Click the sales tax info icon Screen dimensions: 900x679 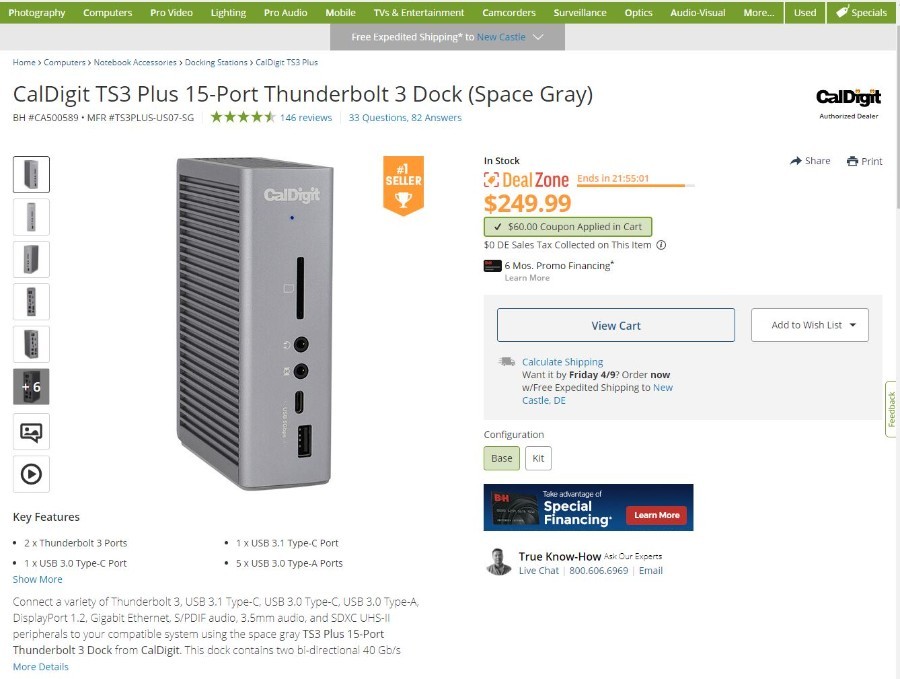[x=661, y=245]
